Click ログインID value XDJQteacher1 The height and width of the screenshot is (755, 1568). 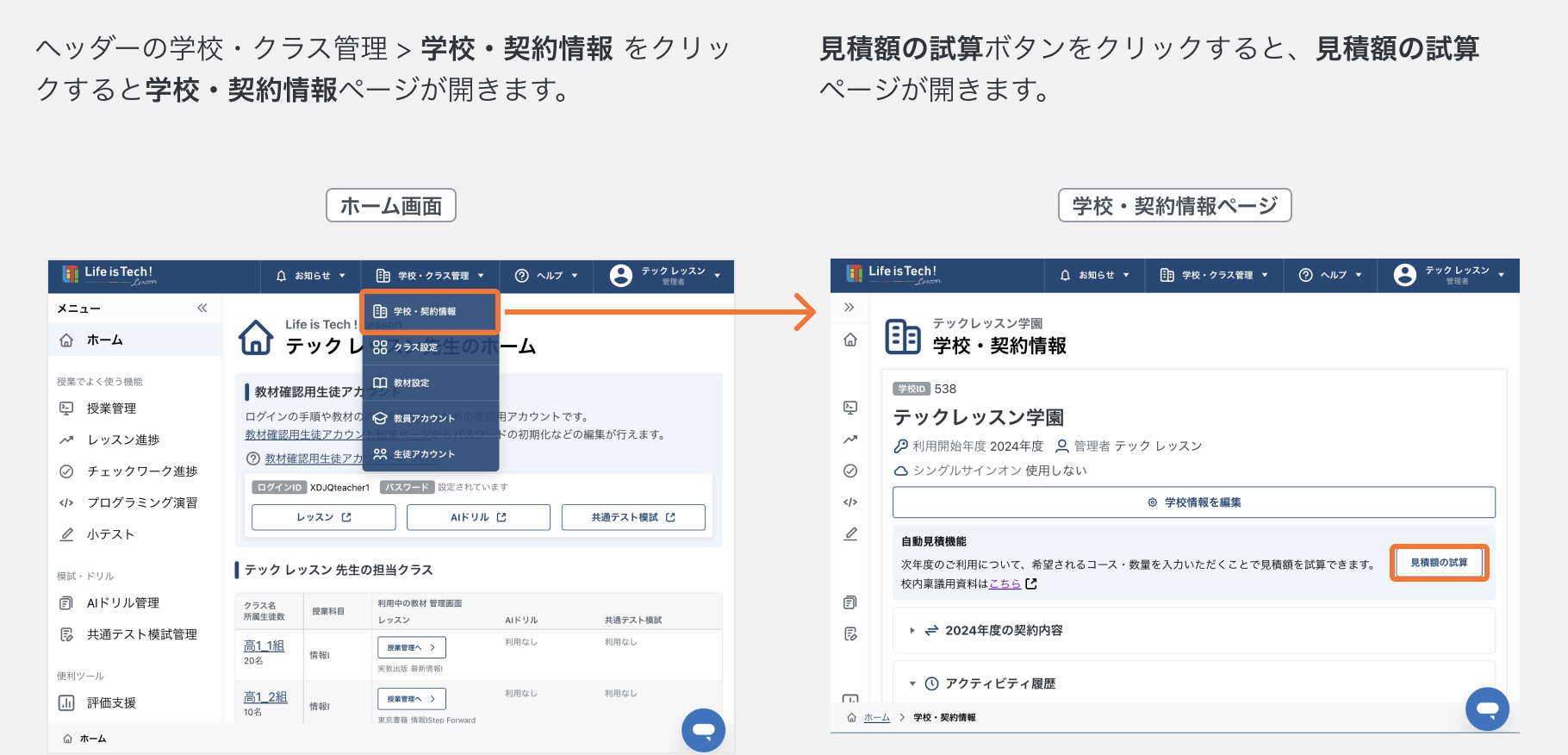coord(339,488)
